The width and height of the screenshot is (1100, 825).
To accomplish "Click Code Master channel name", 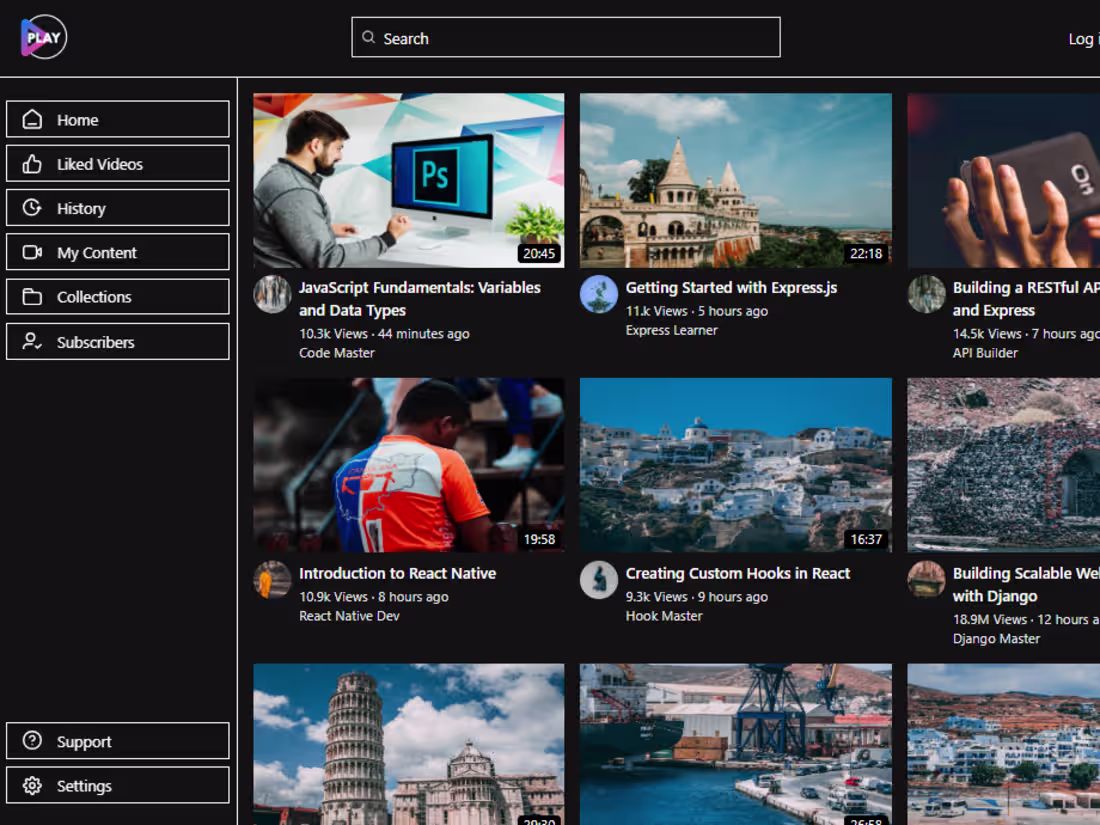I will [337, 353].
